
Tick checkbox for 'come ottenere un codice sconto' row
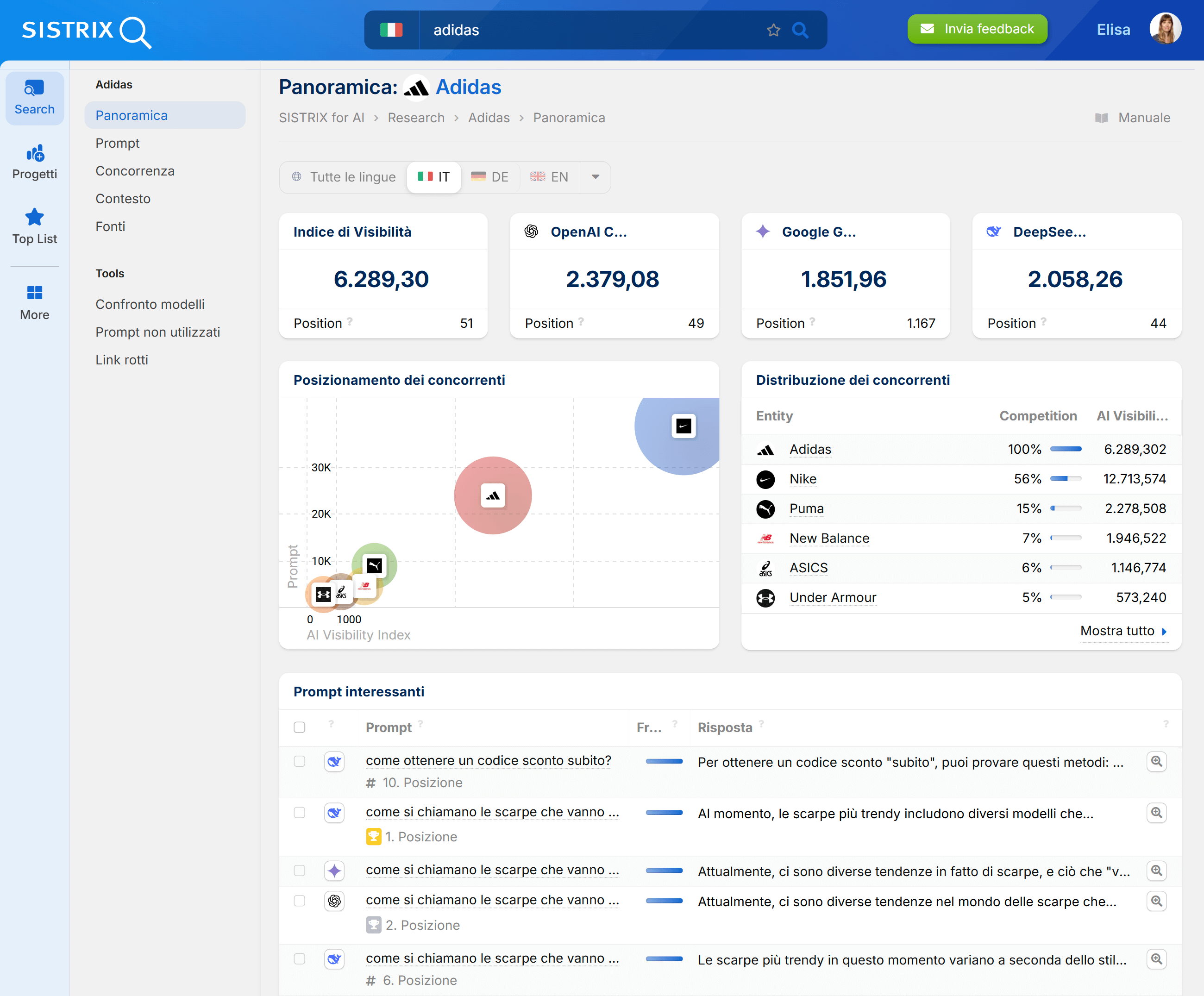[299, 762]
